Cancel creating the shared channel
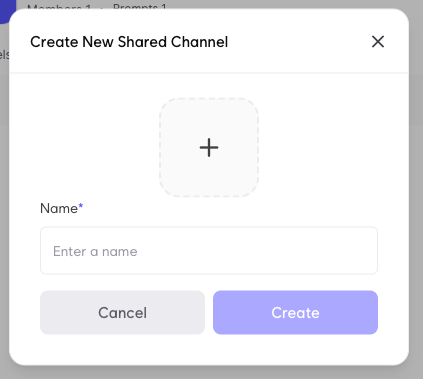The width and height of the screenshot is (423, 379). tap(122, 312)
